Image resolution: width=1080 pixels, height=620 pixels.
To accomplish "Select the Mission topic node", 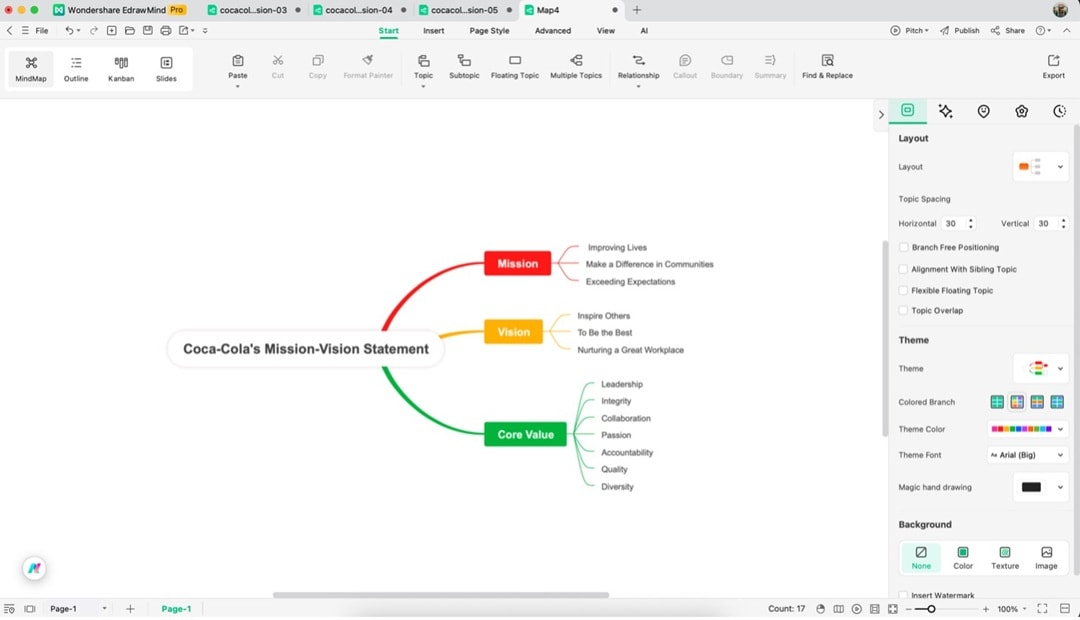I will (x=517, y=263).
